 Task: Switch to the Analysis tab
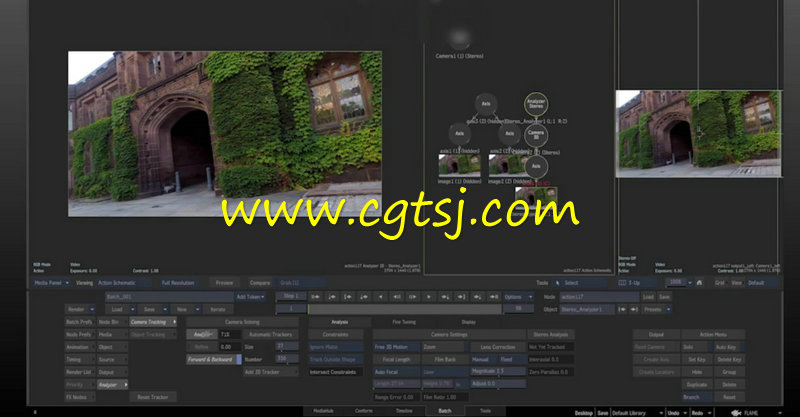coord(339,322)
